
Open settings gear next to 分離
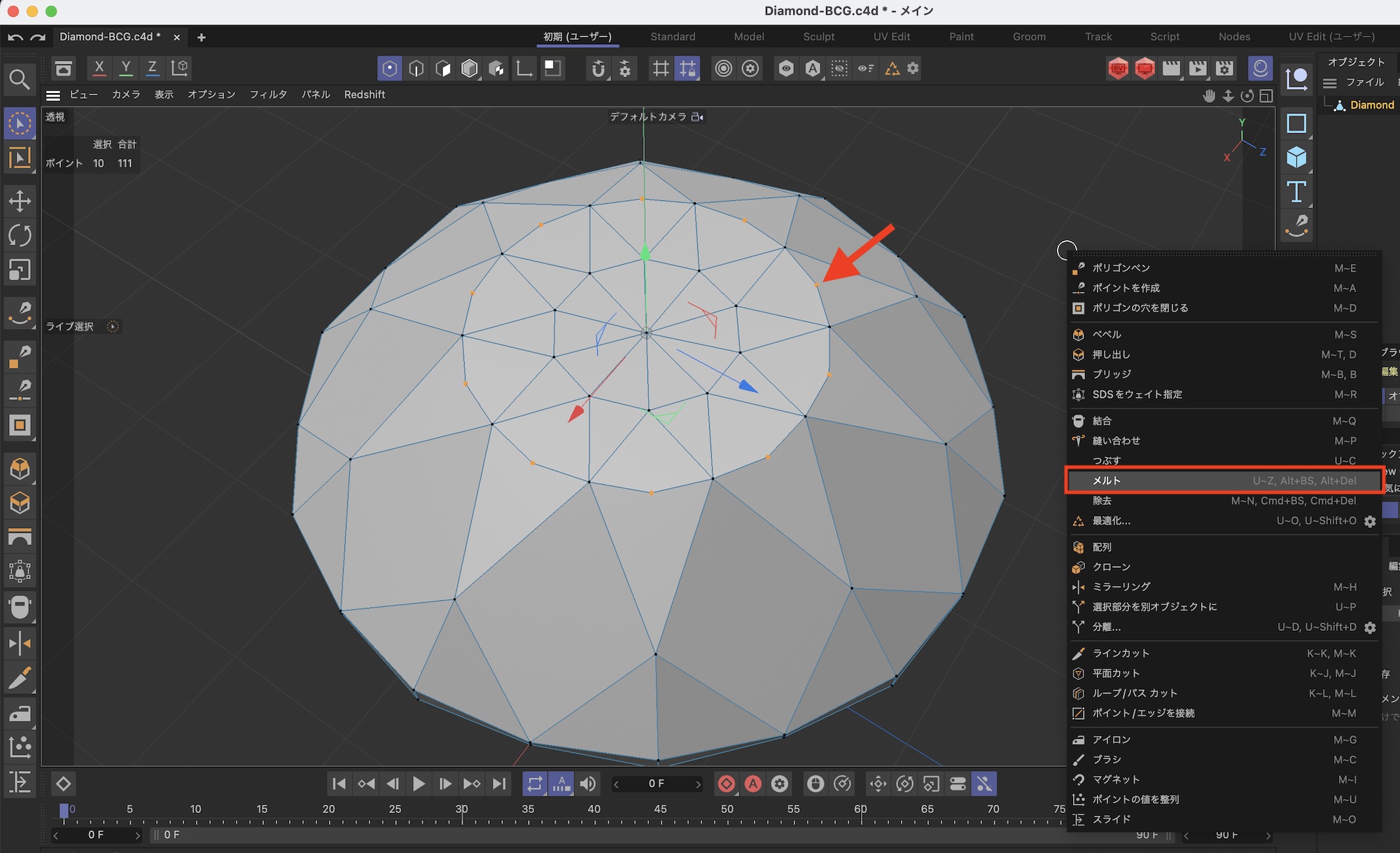click(1370, 627)
